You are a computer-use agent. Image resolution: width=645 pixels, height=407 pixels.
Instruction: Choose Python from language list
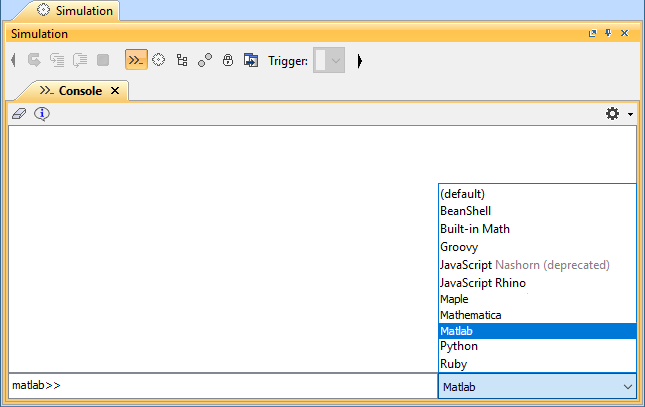pos(537,347)
